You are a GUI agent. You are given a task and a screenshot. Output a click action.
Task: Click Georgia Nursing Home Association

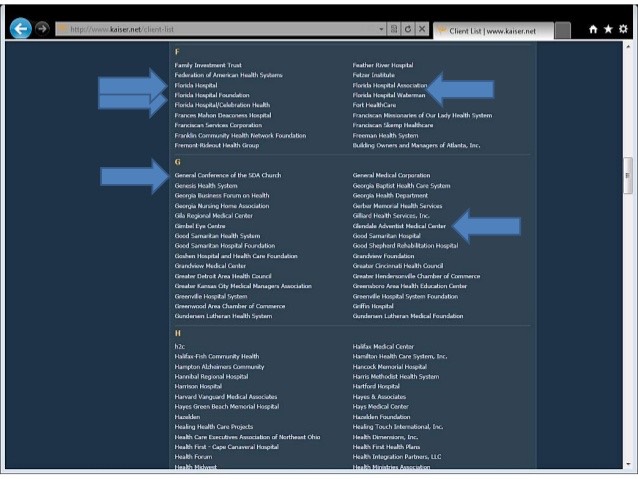click(222, 206)
